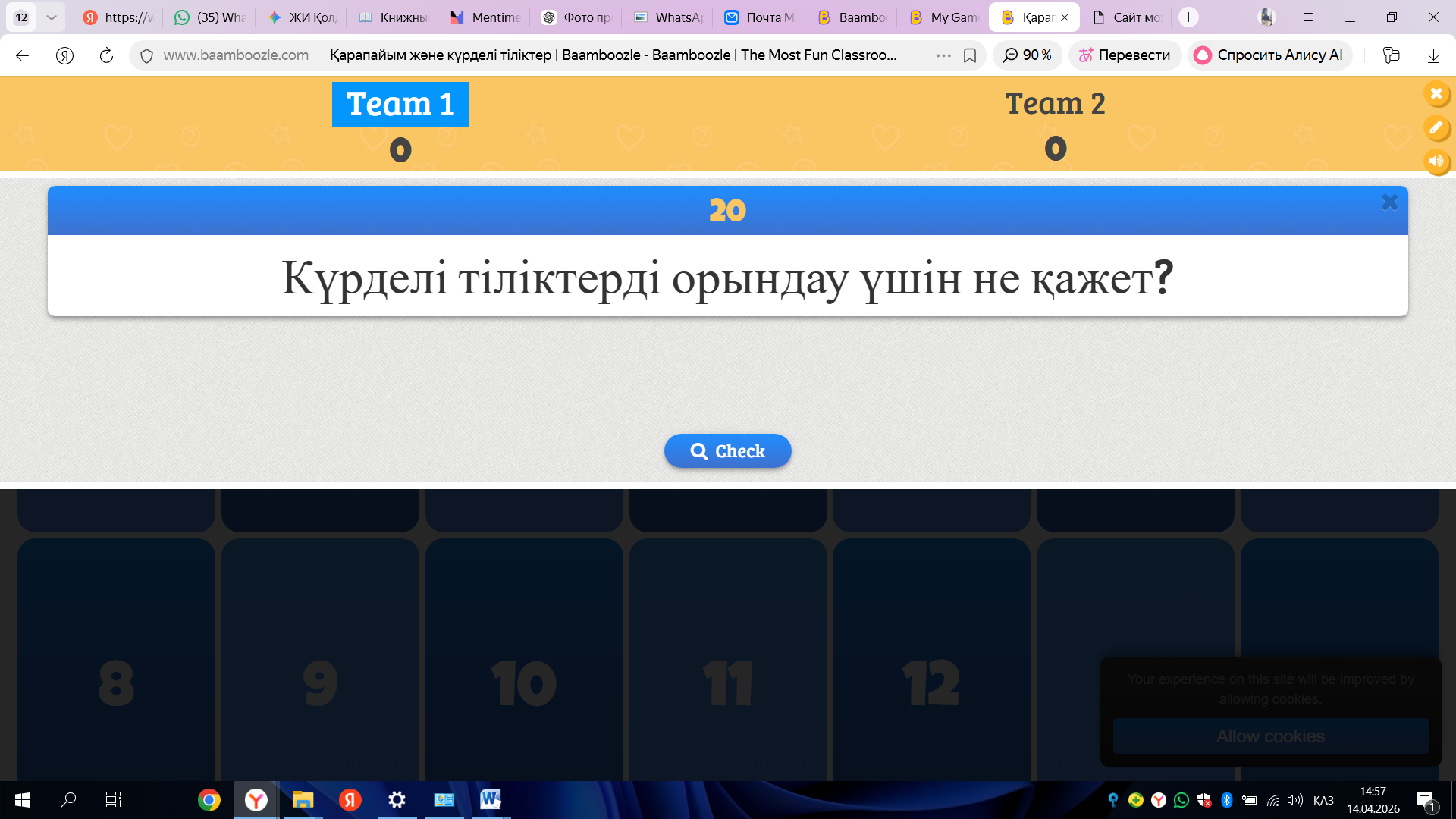Select Team 1 label

400,105
